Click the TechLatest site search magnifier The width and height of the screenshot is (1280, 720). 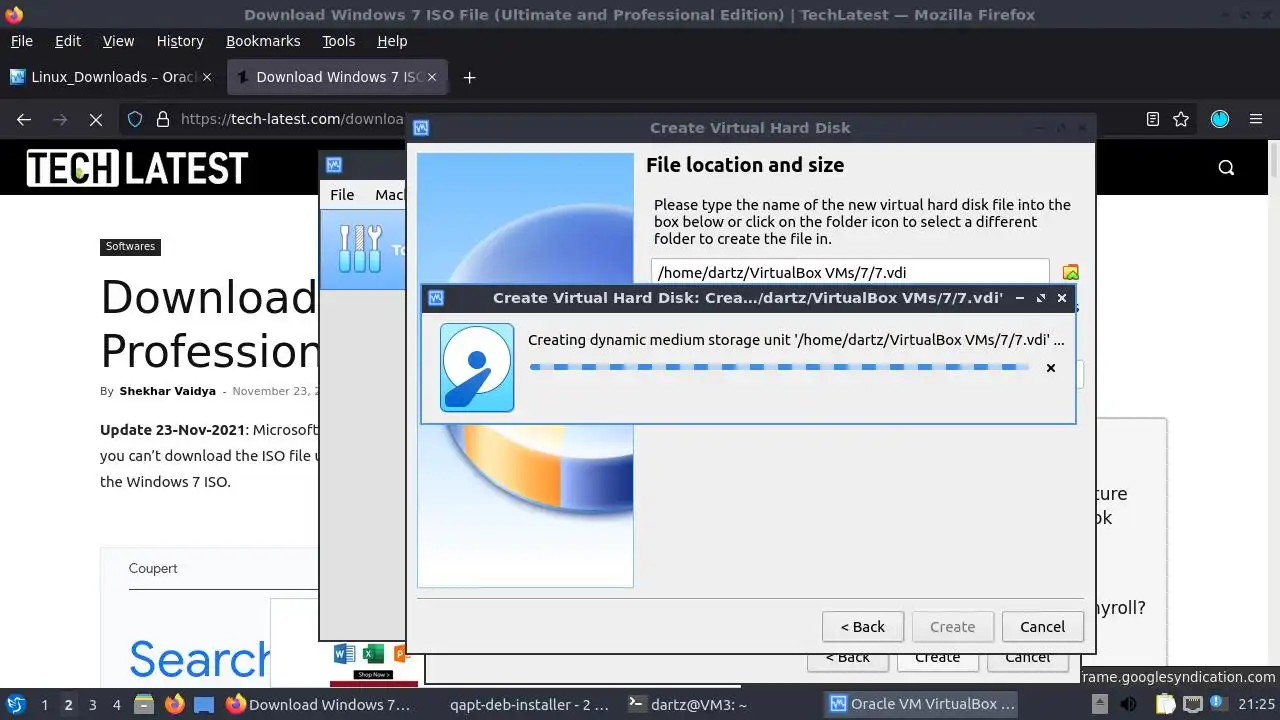1227,167
